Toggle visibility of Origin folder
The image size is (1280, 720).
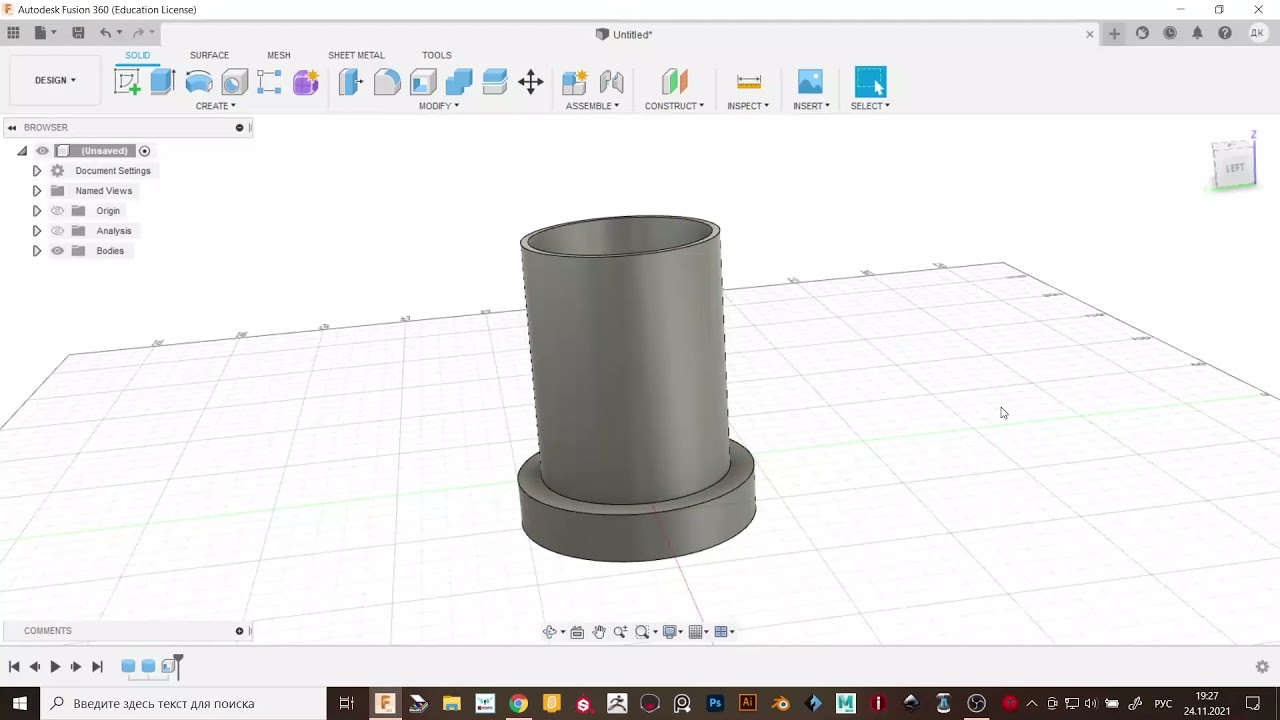(x=57, y=211)
